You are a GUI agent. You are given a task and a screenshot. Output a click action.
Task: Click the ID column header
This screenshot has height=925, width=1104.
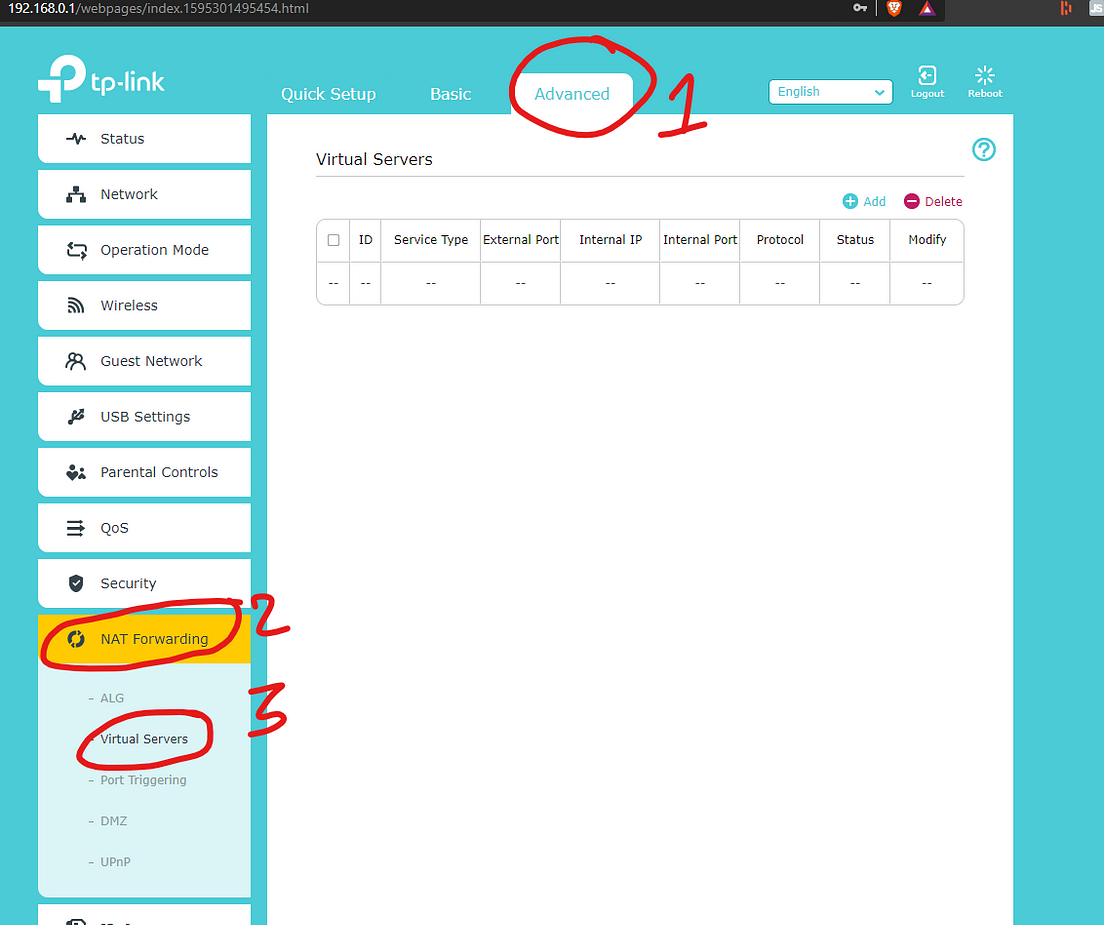[x=365, y=240]
